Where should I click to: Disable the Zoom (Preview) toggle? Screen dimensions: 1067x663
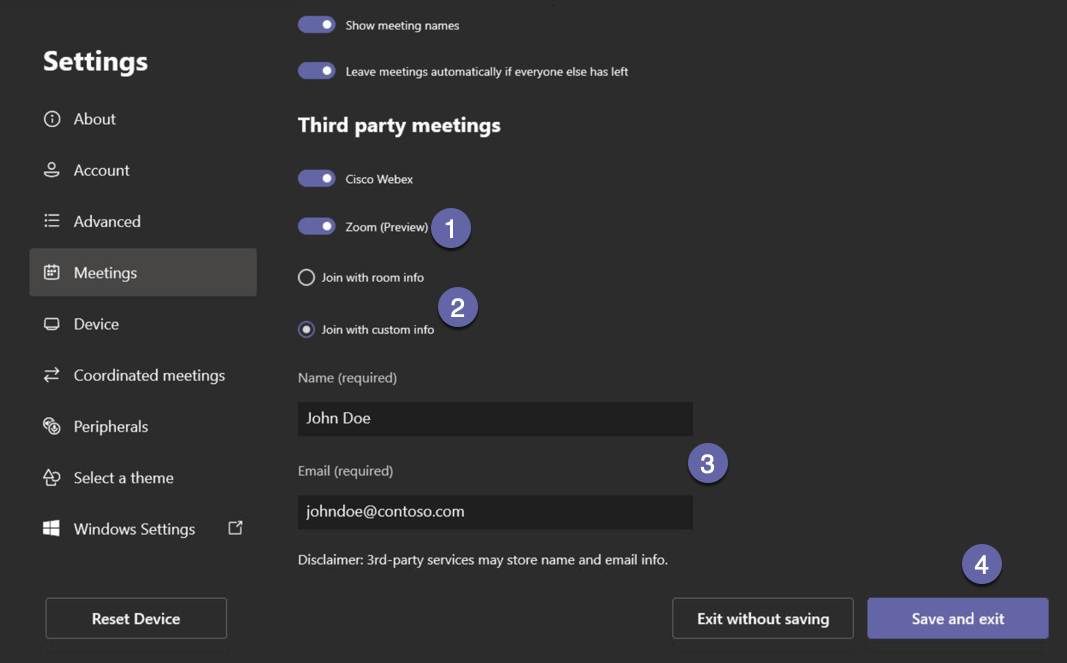click(316, 226)
